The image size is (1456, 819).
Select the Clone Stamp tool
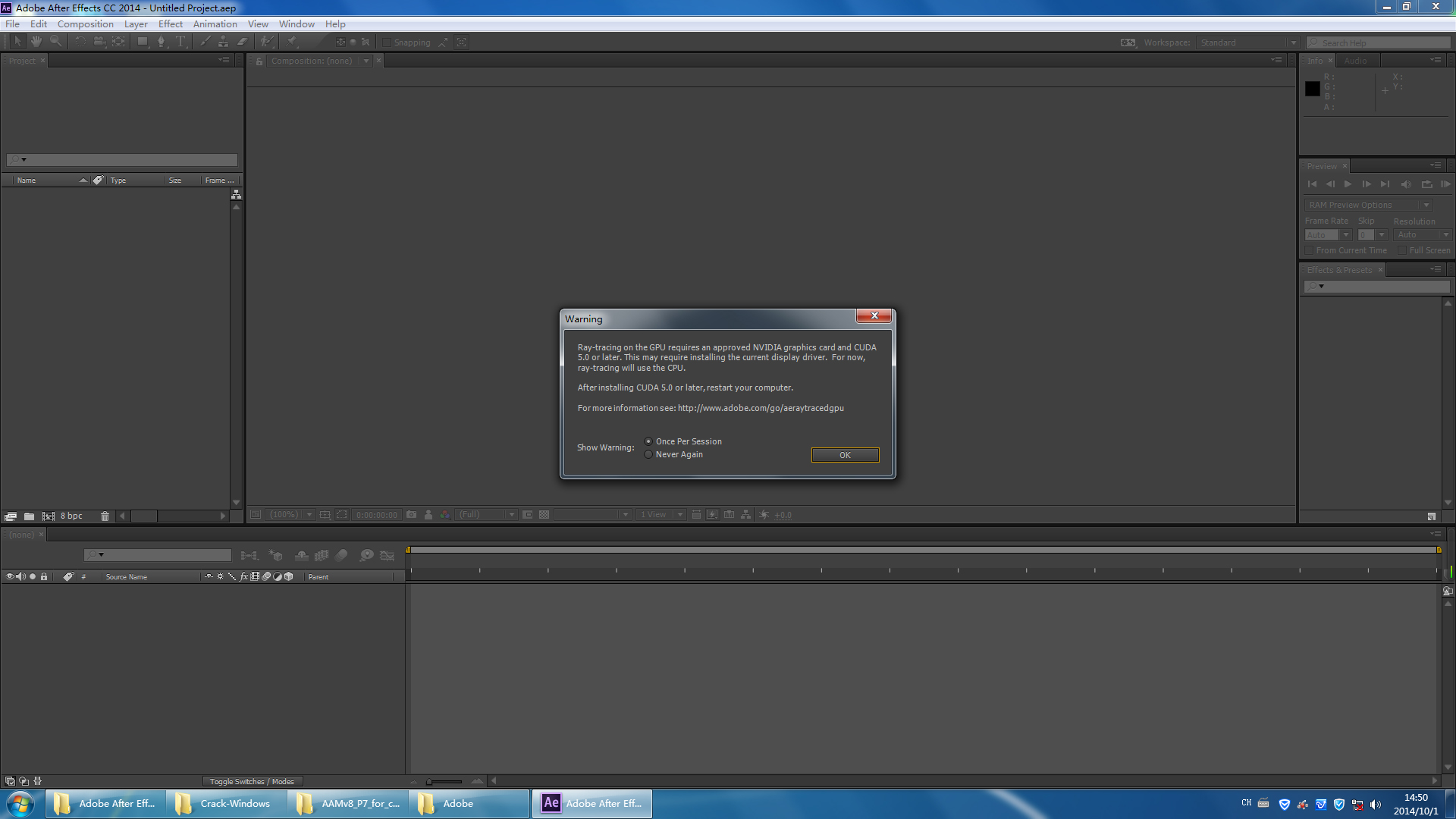[x=223, y=42]
